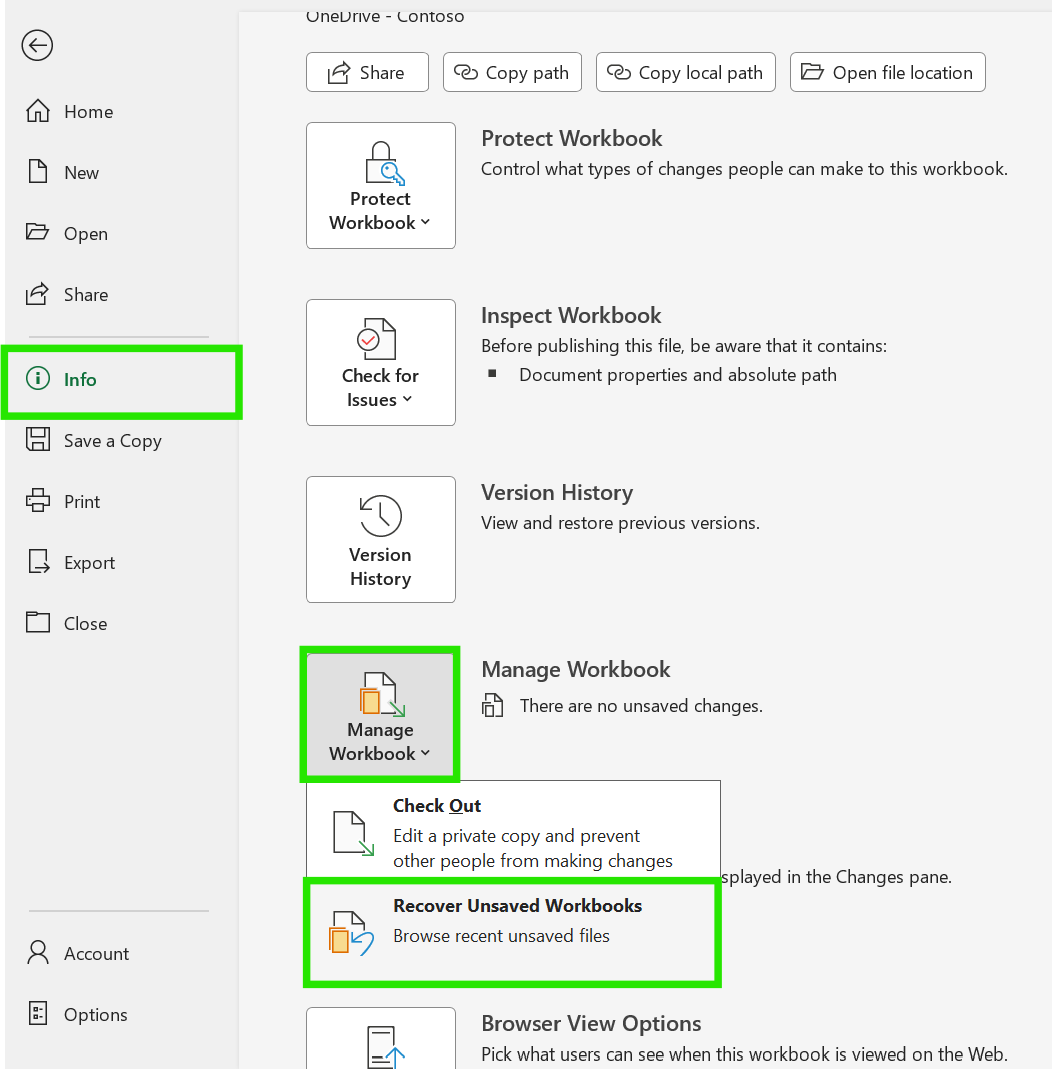Click the text 'There are no unsaved changes.'
Screen dimensions: 1052x1069
click(x=641, y=706)
